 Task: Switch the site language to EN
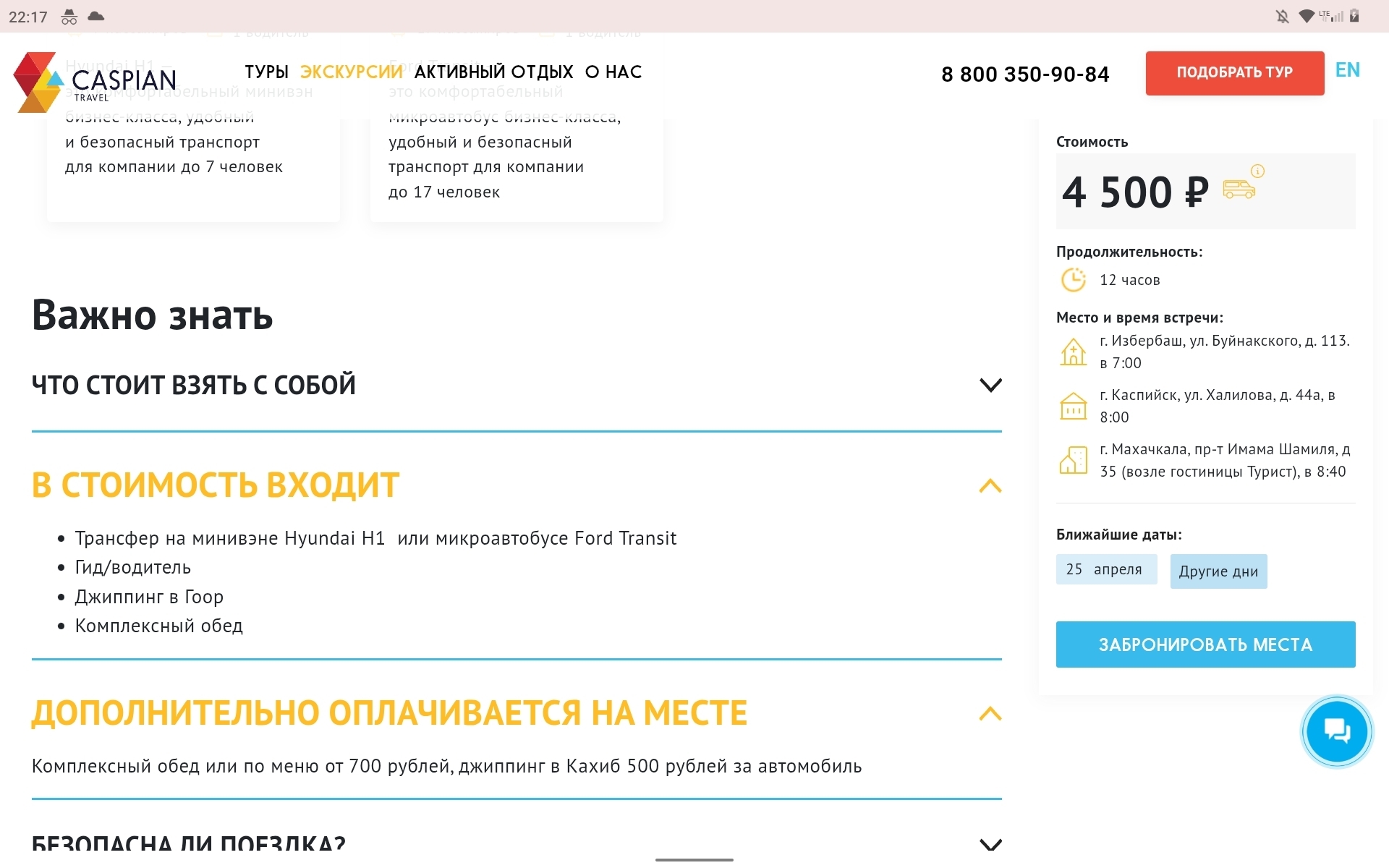(1347, 70)
